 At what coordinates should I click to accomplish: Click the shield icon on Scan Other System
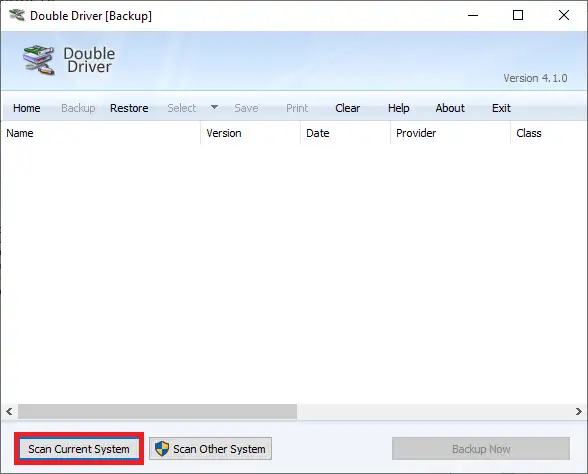tap(162, 448)
